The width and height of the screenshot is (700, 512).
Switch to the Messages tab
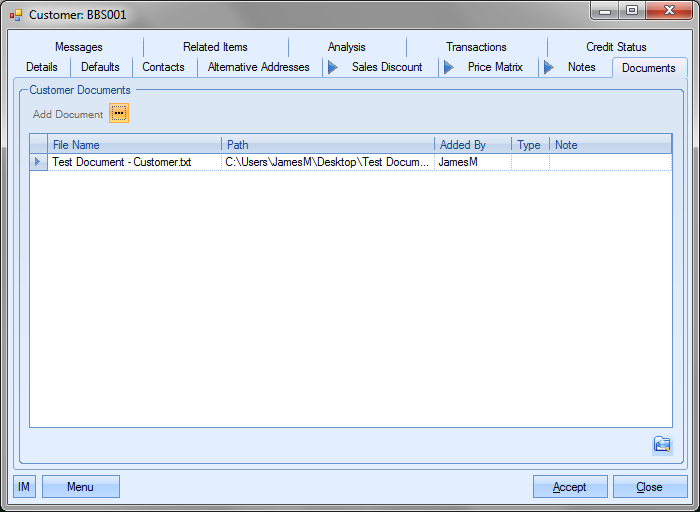78,47
